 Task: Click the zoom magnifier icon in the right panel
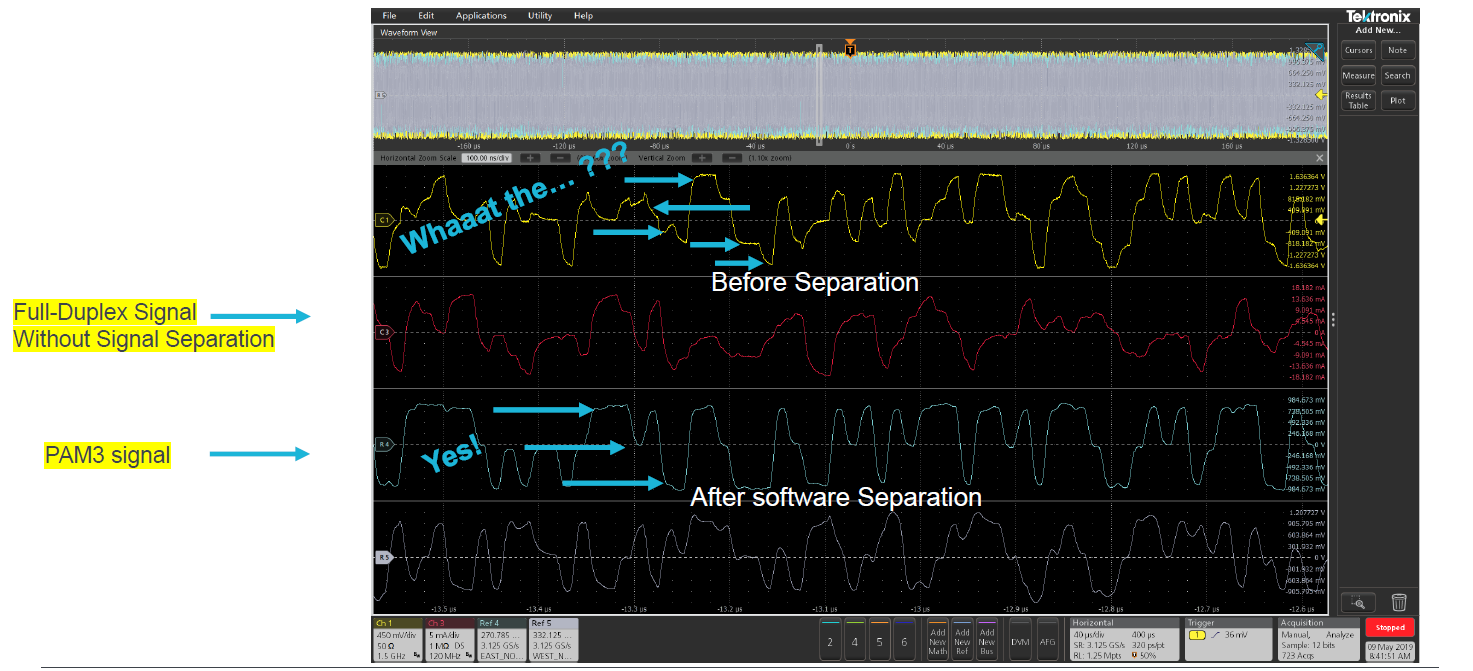coord(1358,602)
